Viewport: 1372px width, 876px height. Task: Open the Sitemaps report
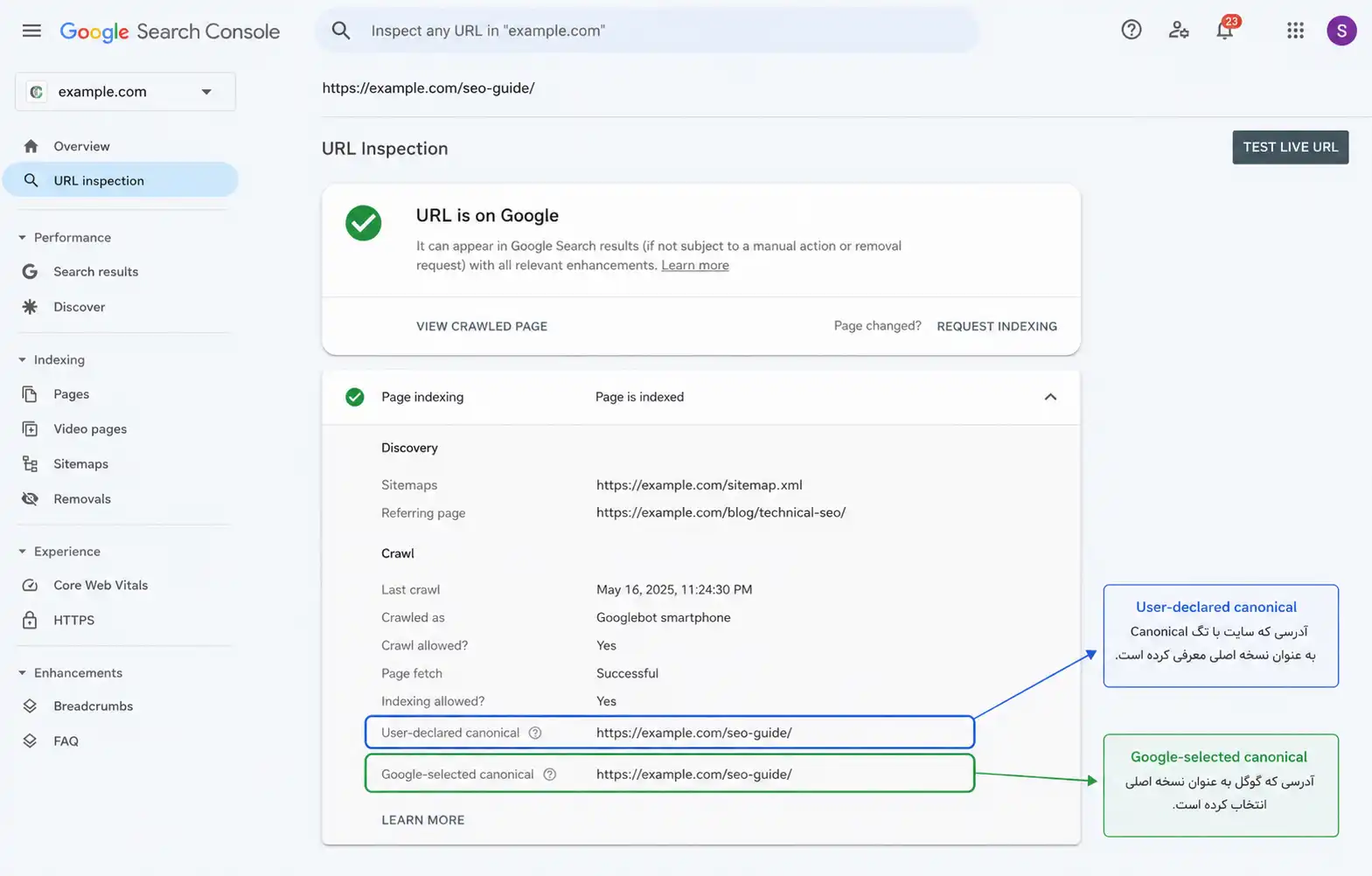point(81,464)
